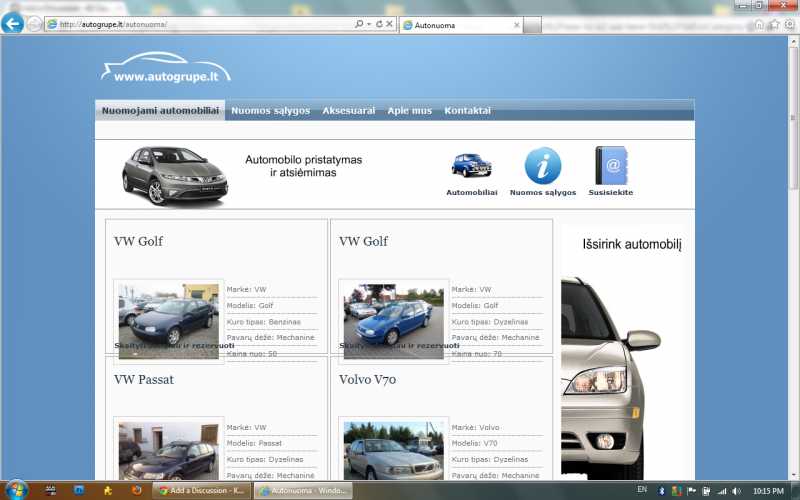The image size is (800, 500).
Task: Go back with the browser Back arrow
Action: click(12, 23)
